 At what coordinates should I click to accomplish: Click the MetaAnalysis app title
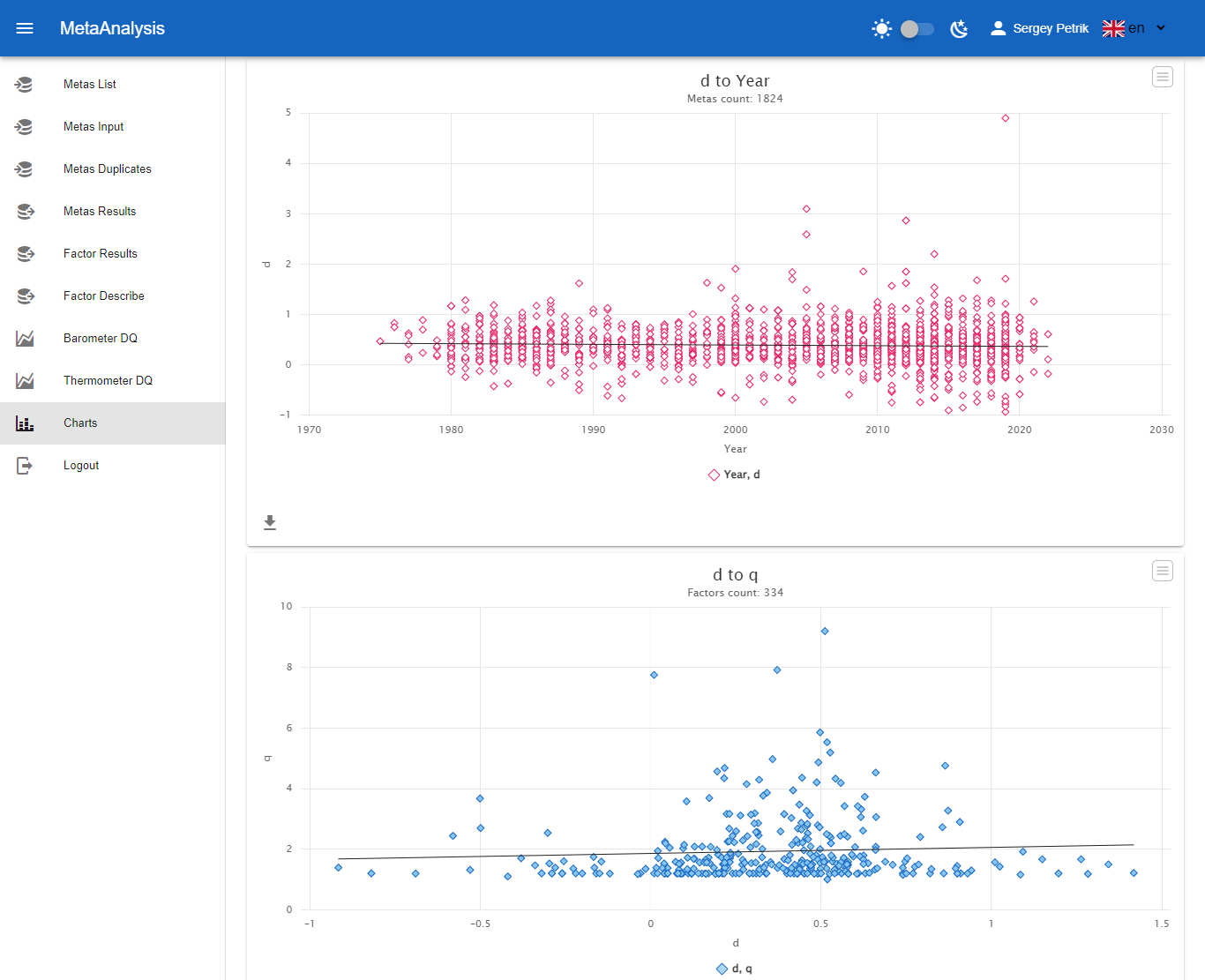112,28
